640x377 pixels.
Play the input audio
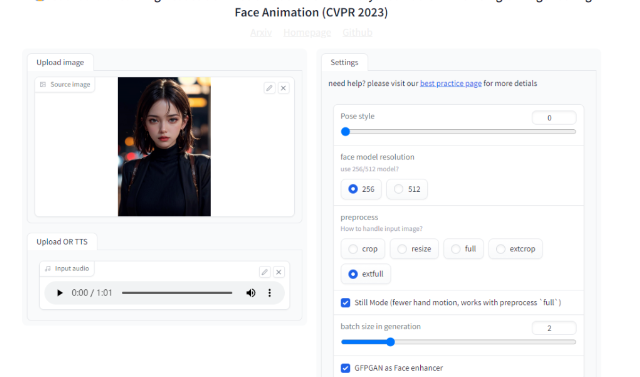60,293
